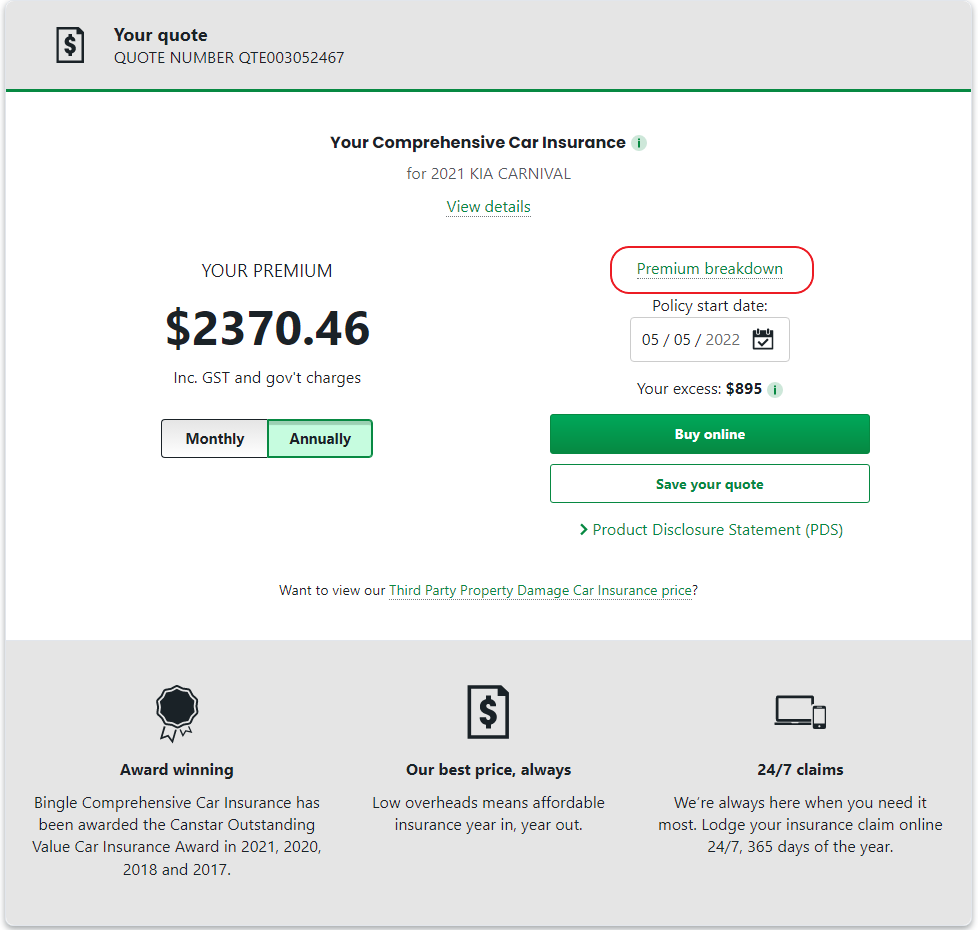Open Product Disclosure Statement (PDS) link
Image resolution: width=978 pixels, height=930 pixels.
coord(717,530)
